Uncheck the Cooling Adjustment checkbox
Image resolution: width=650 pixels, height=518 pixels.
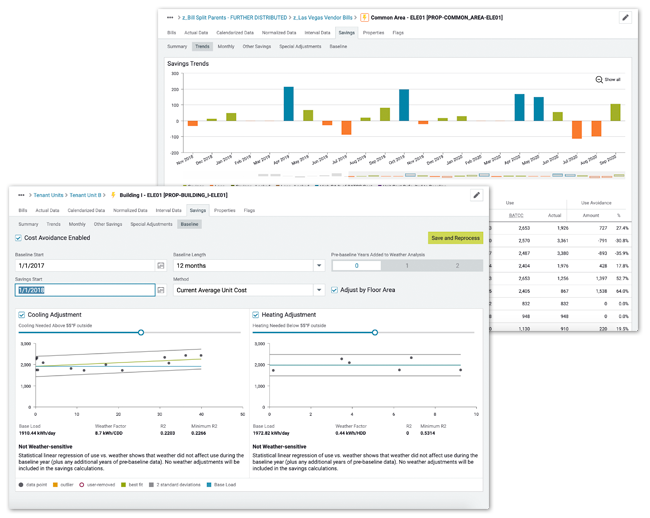pyautogui.click(x=22, y=314)
